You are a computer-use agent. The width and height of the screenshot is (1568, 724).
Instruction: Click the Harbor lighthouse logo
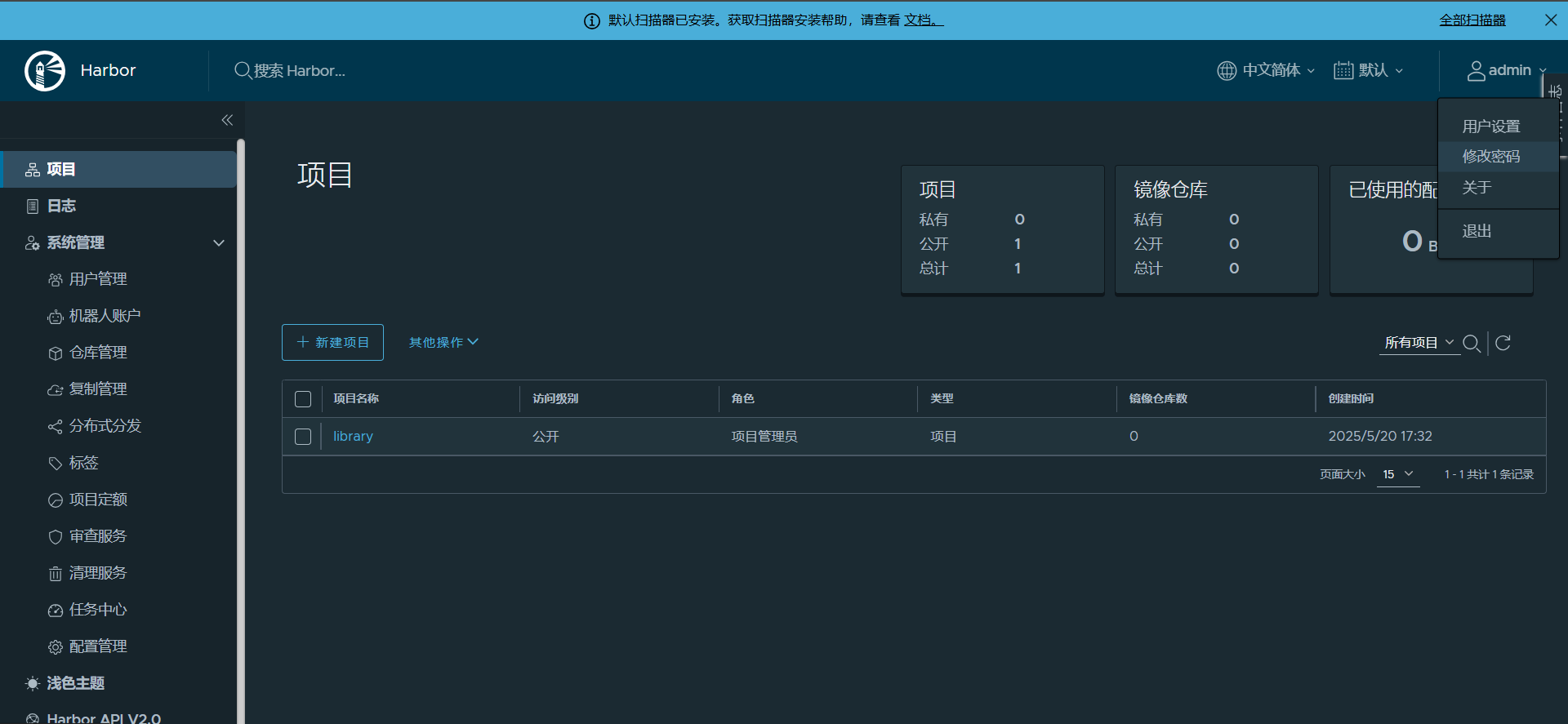(x=45, y=71)
